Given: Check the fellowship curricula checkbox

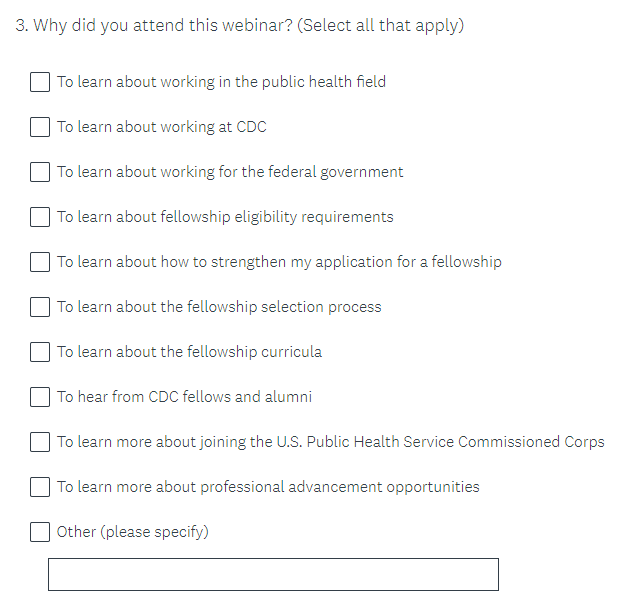Looking at the screenshot, I should (x=40, y=352).
